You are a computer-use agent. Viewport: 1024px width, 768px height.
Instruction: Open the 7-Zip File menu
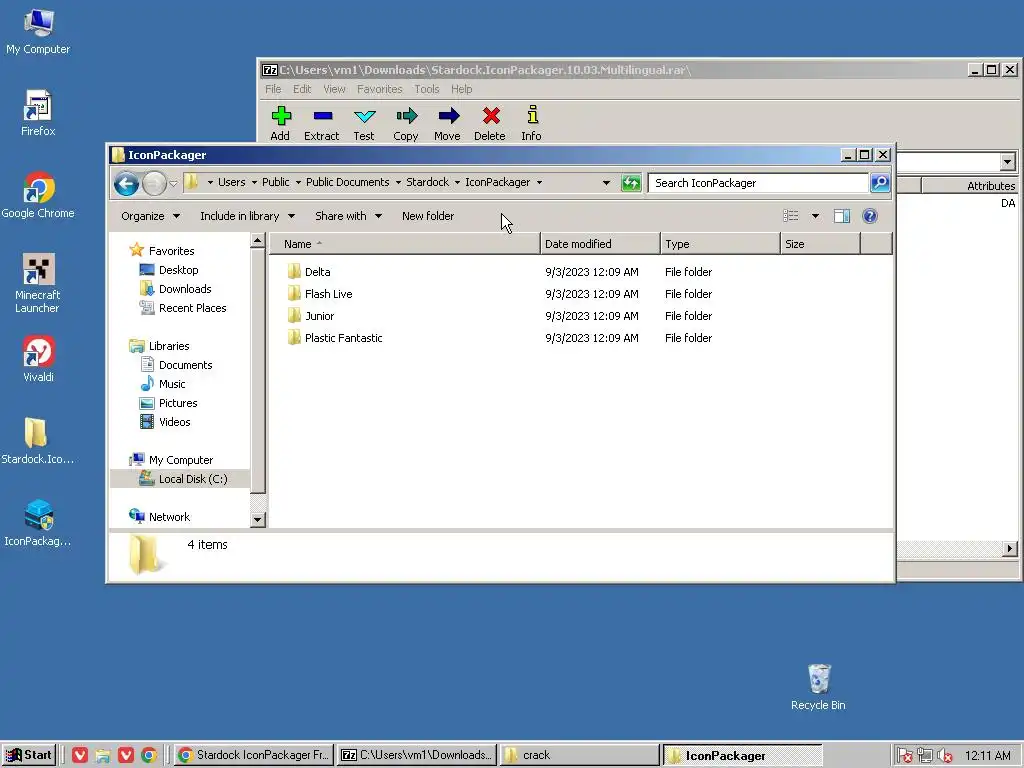point(273,89)
